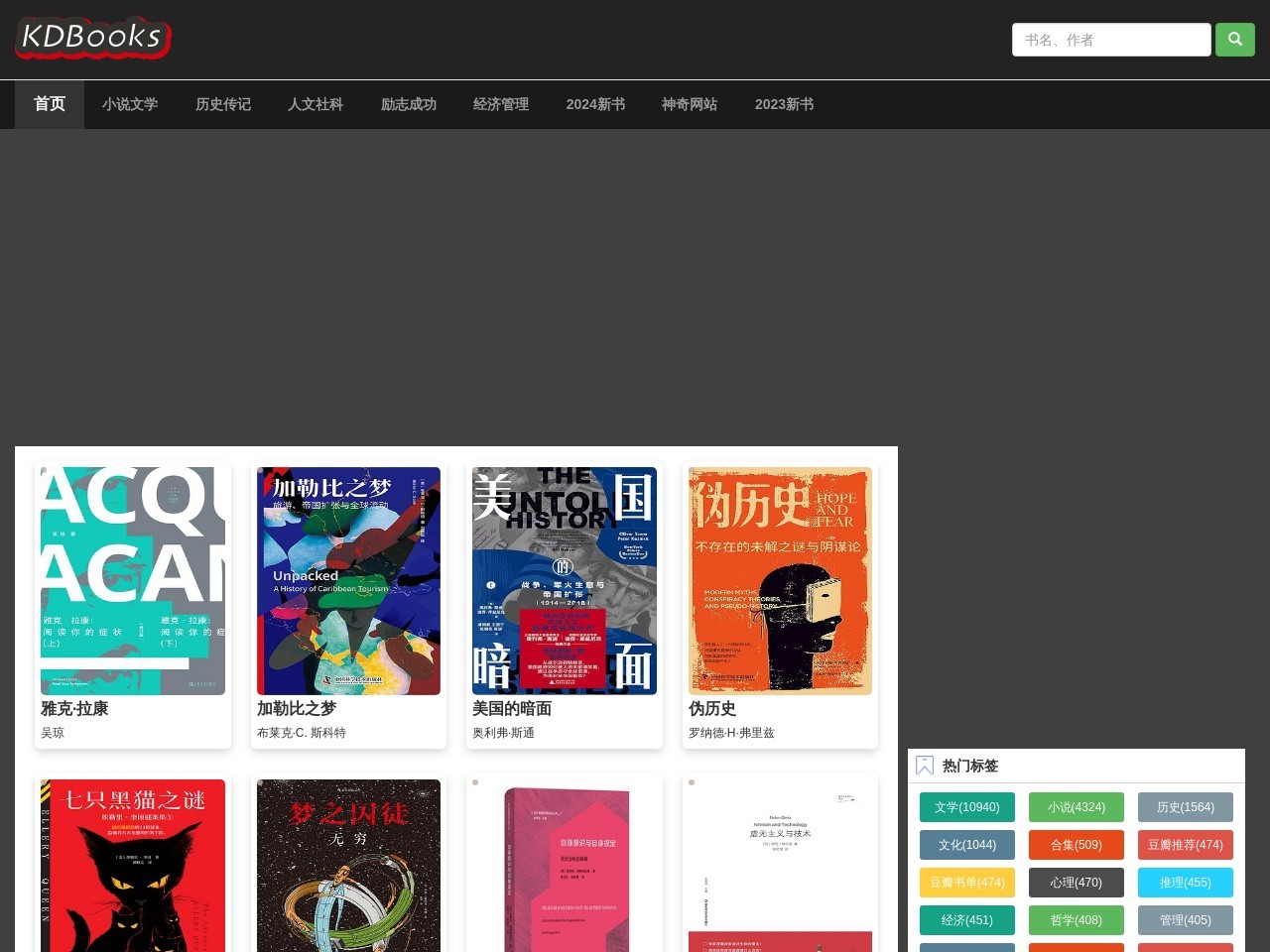Screen dimensions: 1270x952
Task: Go to the 2024新书 section
Action: pyautogui.click(x=595, y=104)
